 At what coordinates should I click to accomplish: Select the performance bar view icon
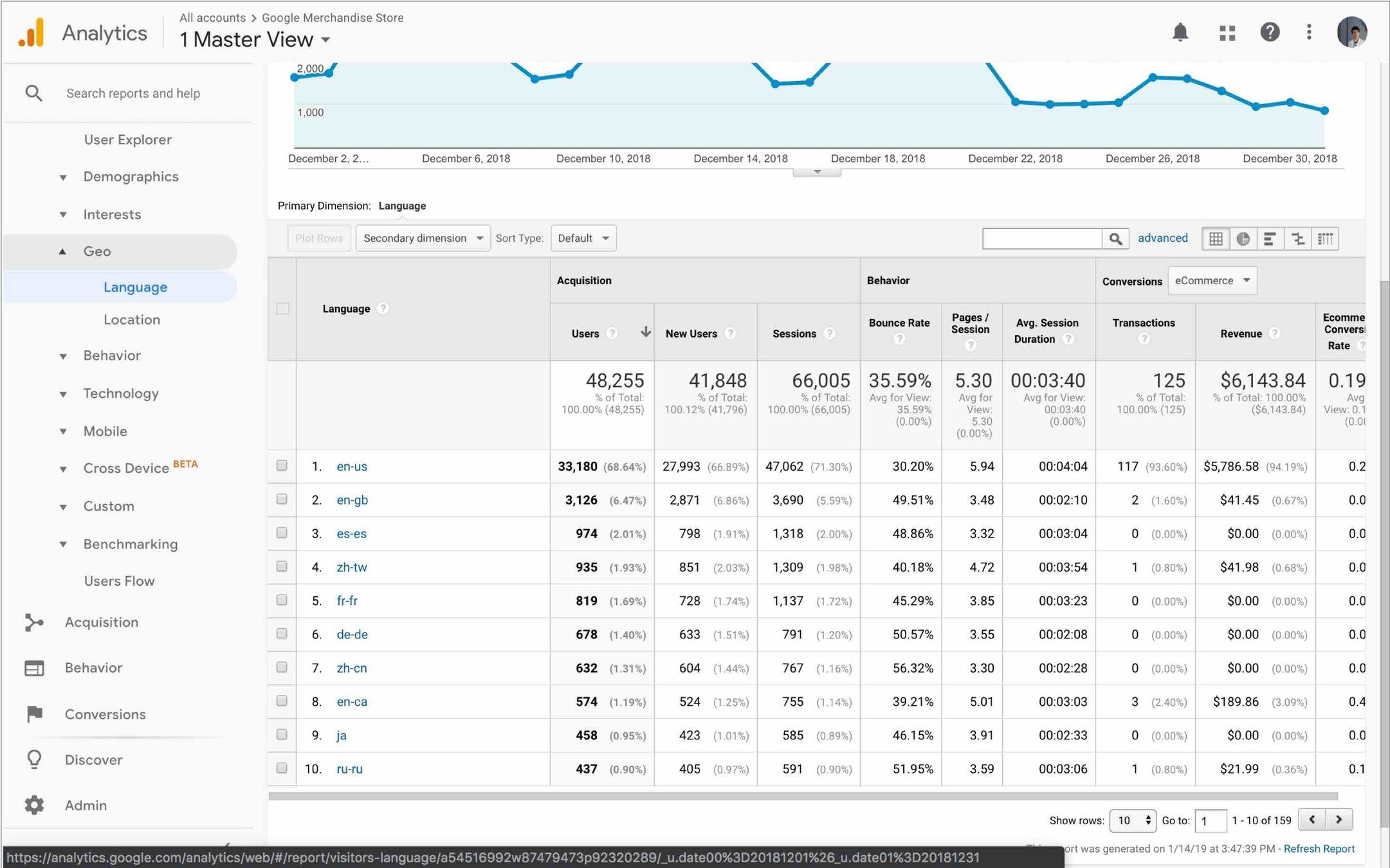click(1270, 239)
